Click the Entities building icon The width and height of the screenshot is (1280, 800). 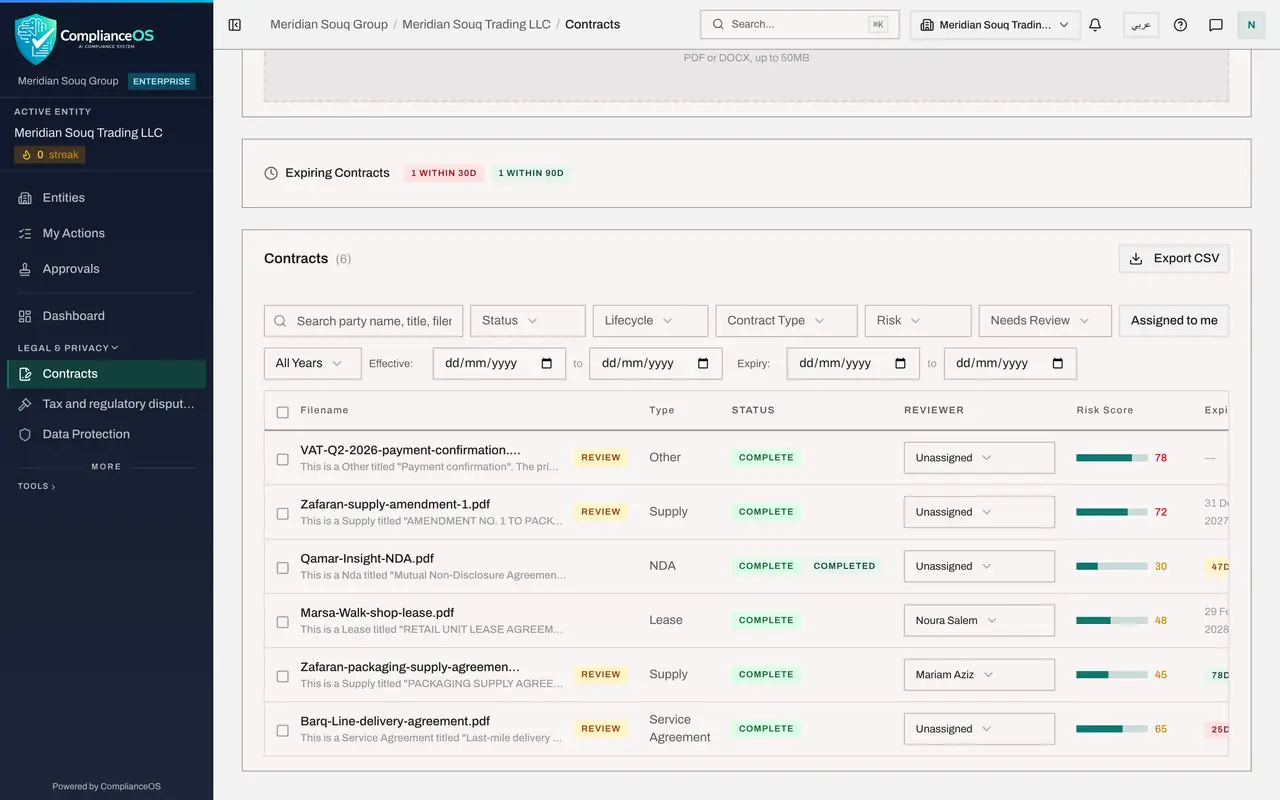point(25,198)
